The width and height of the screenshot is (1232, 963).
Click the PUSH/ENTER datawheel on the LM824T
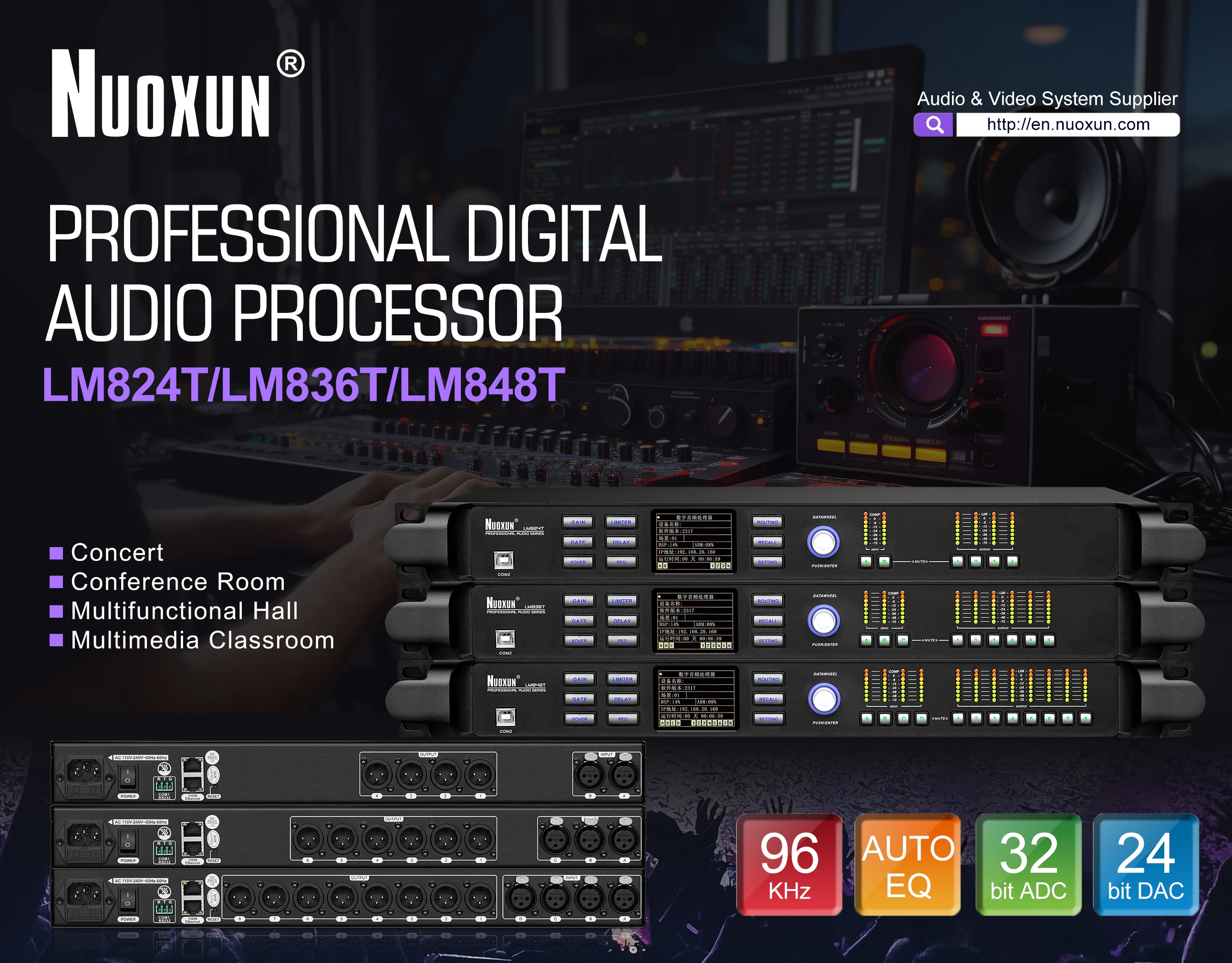pyautogui.click(x=824, y=543)
